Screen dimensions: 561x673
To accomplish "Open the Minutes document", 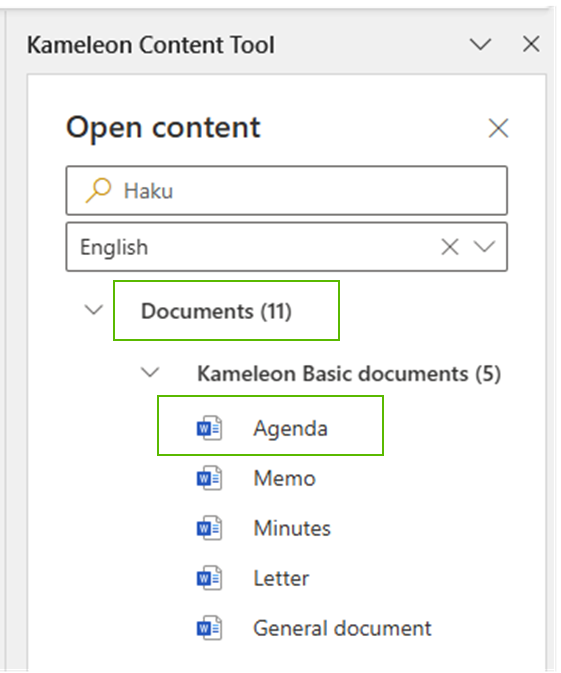I will (292, 528).
